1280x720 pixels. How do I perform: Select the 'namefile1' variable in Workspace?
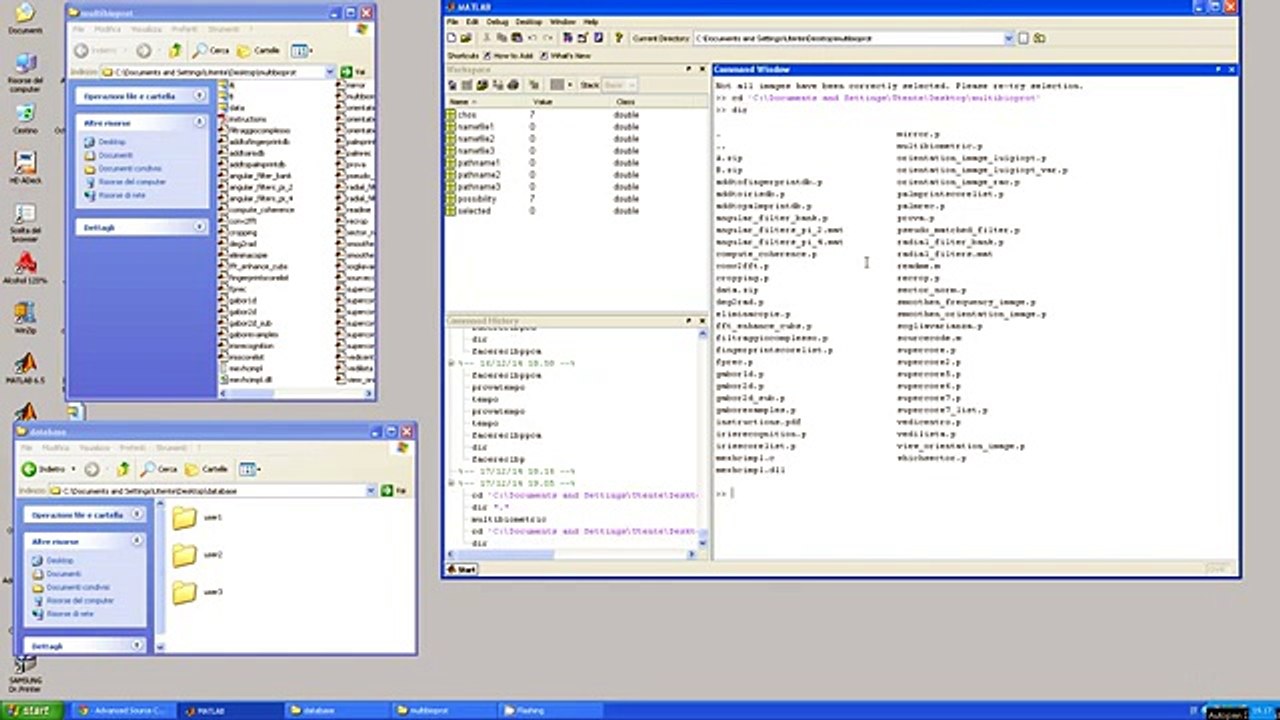pyautogui.click(x=475, y=127)
